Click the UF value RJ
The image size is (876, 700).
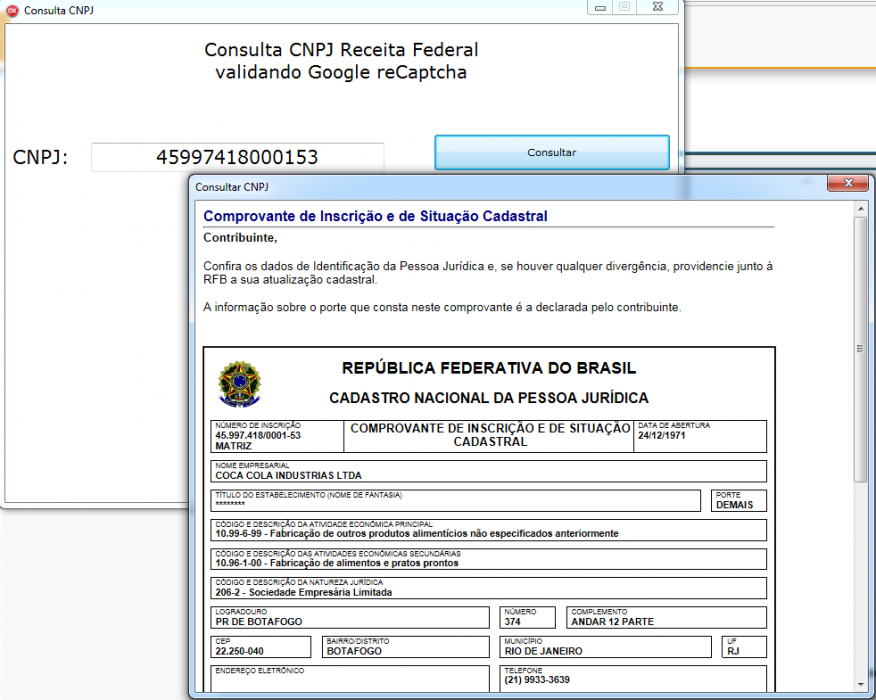click(x=733, y=651)
